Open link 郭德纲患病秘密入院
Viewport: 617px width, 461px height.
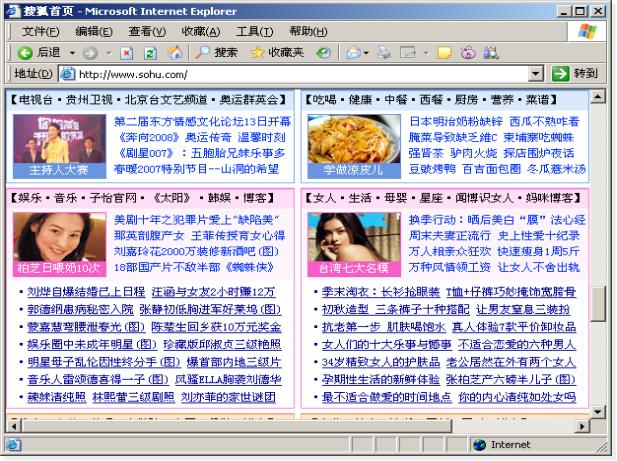click(x=80, y=309)
